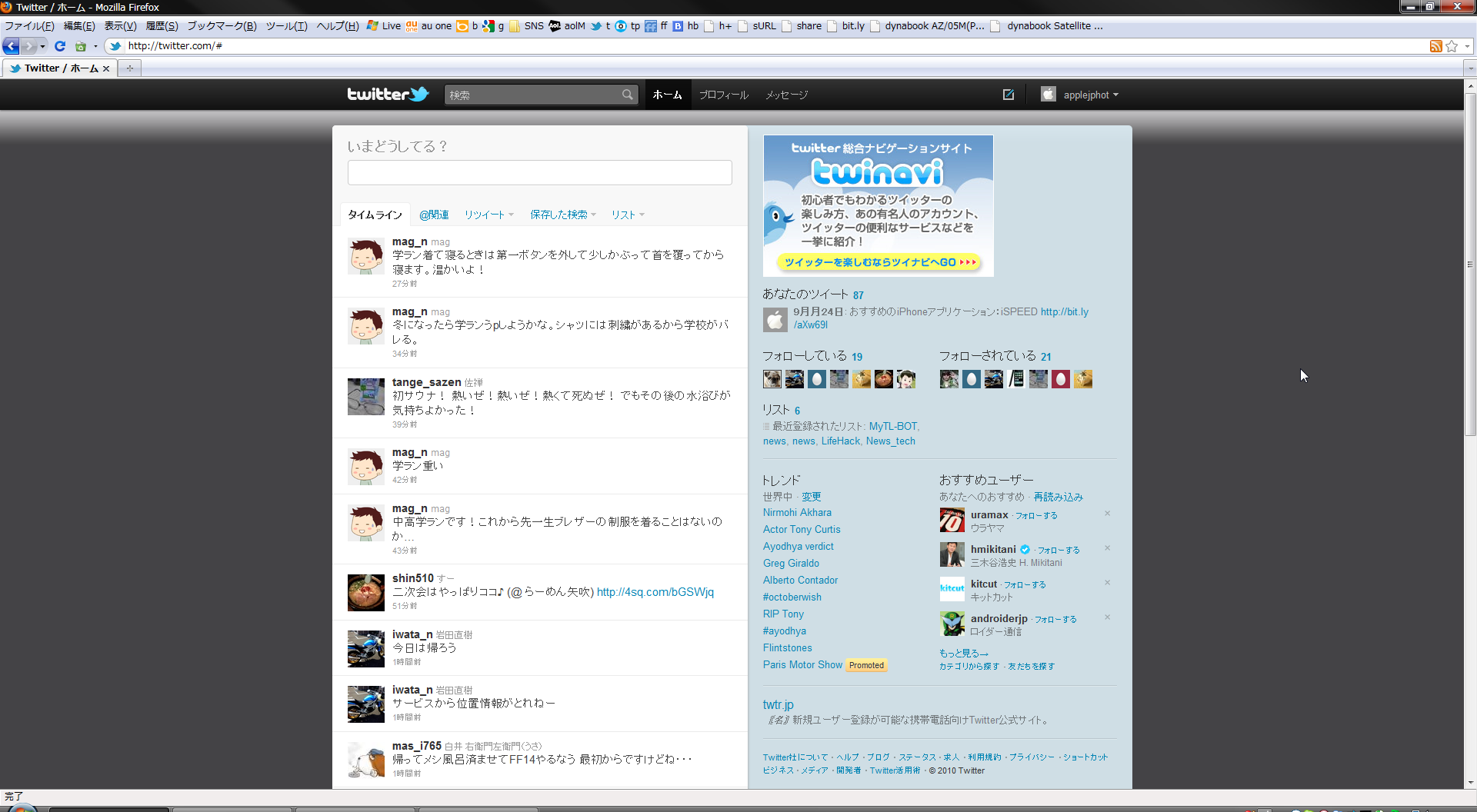Open the ファイル(F) menu
Screen dimensions: 1477x812
(29, 26)
